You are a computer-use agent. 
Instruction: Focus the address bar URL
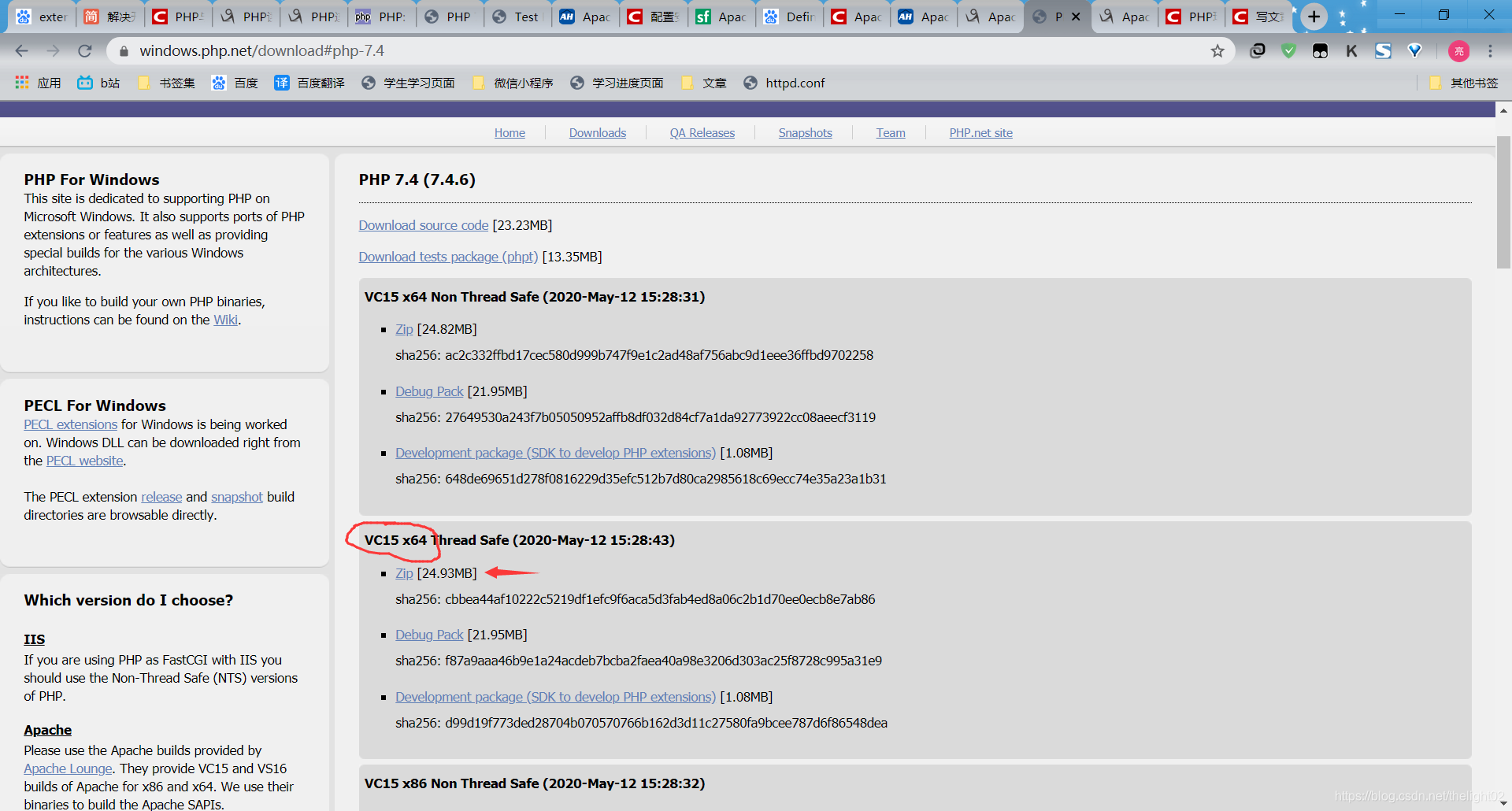pyautogui.click(x=262, y=51)
